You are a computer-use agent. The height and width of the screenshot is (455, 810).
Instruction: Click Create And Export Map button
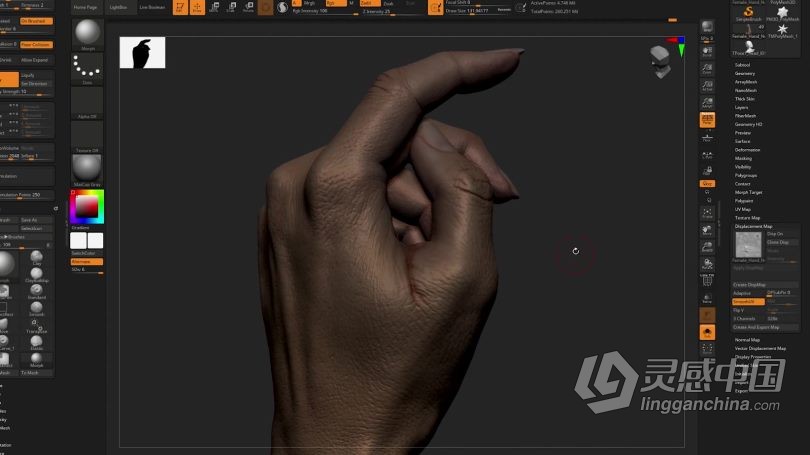click(766, 327)
